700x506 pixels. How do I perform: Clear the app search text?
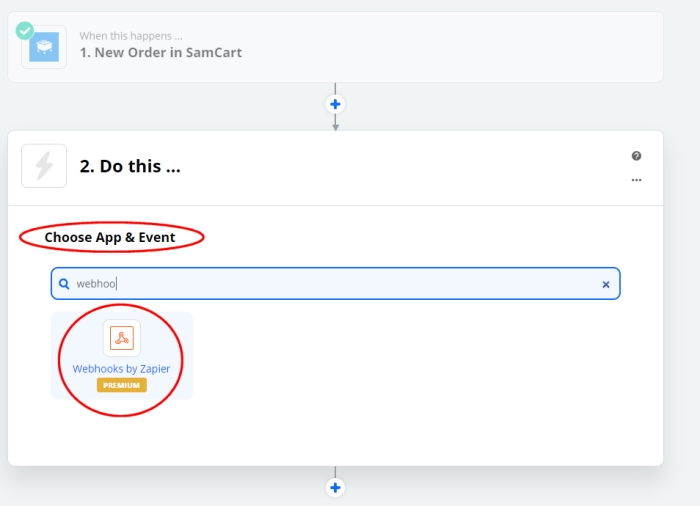pyautogui.click(x=606, y=284)
